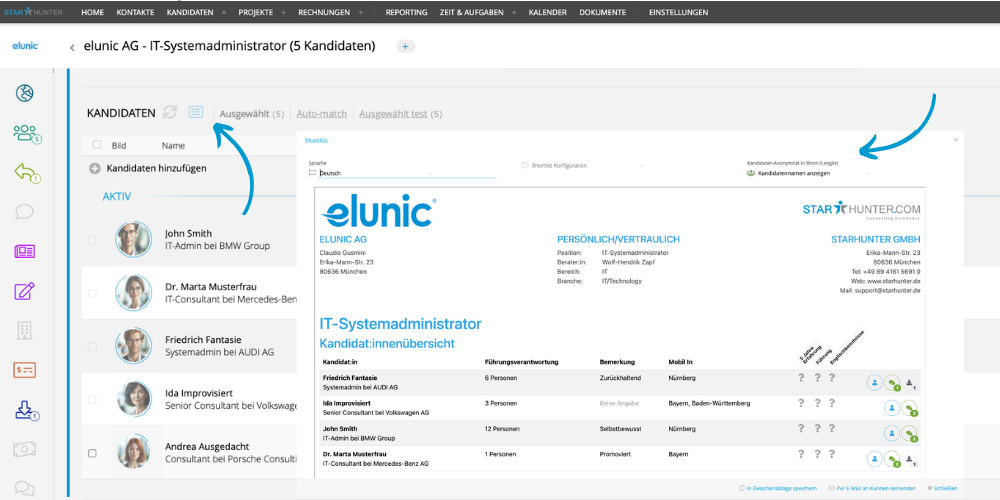Screen dimensions: 1000x500
Task: Open comments icon in Dr. Marta Musterfrau shortlist row
Action: [892, 459]
